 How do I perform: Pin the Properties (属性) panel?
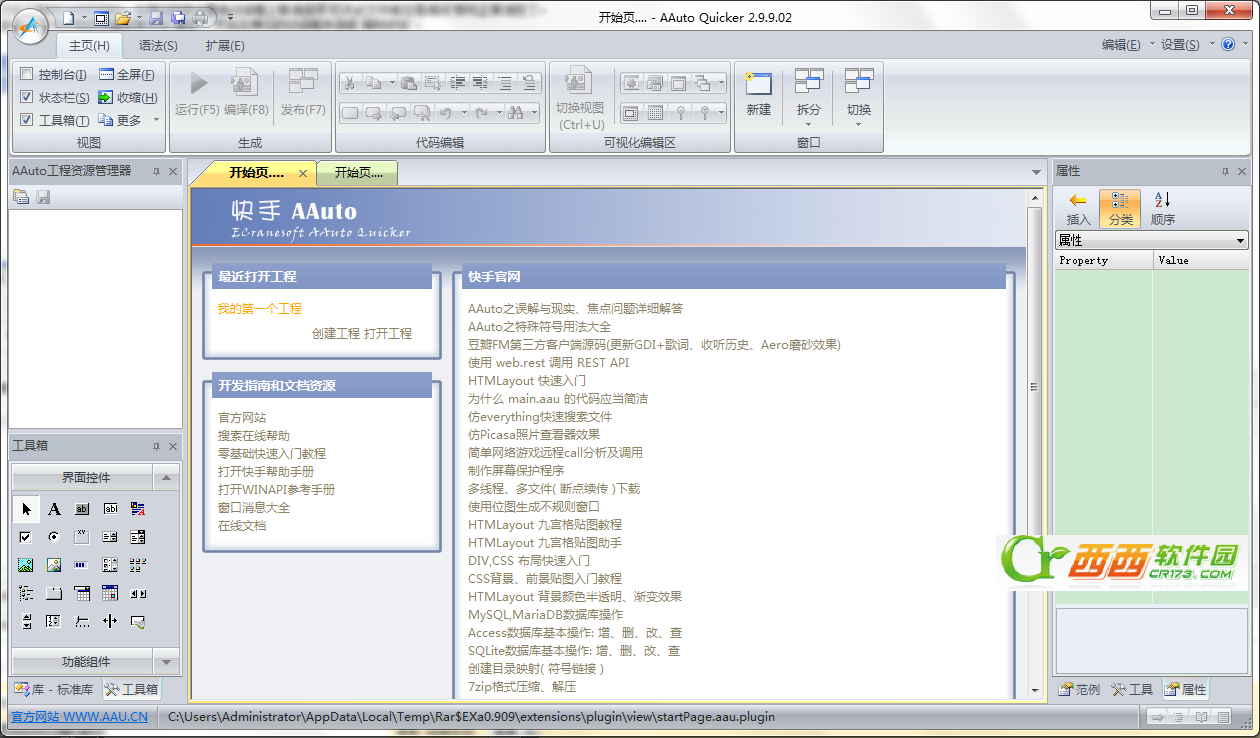pyautogui.click(x=1225, y=171)
